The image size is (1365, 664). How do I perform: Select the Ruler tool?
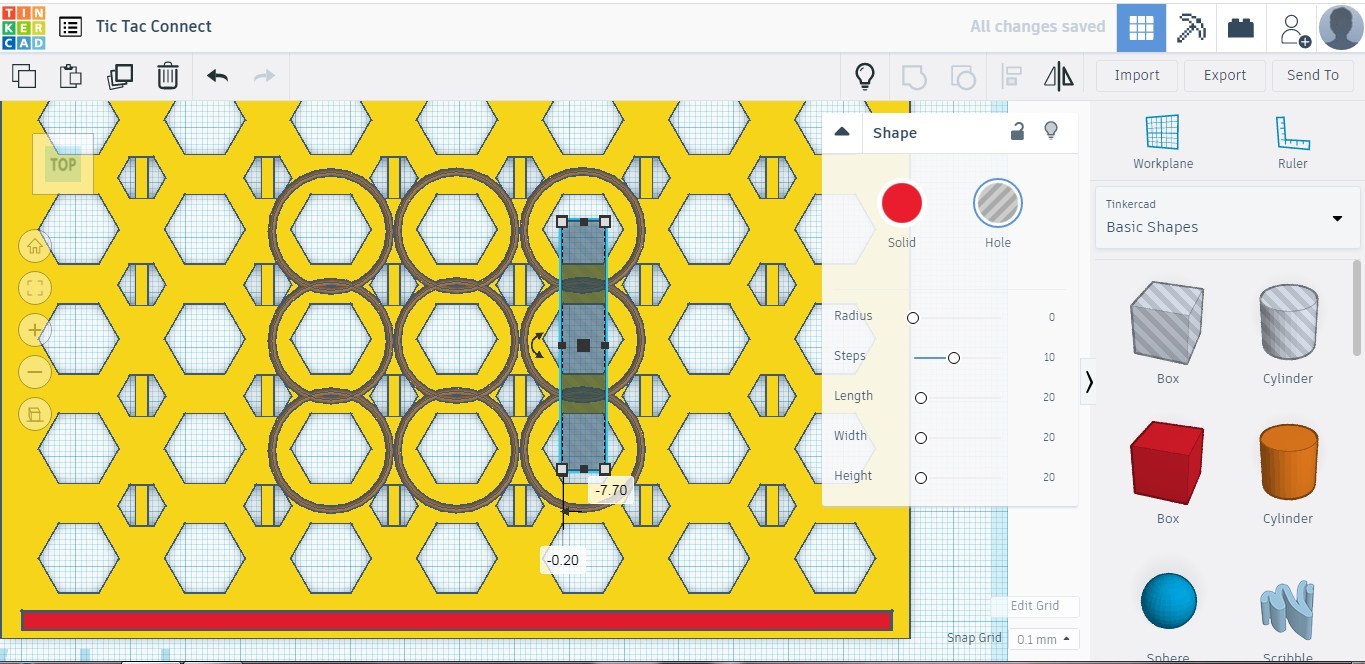tap(1292, 142)
